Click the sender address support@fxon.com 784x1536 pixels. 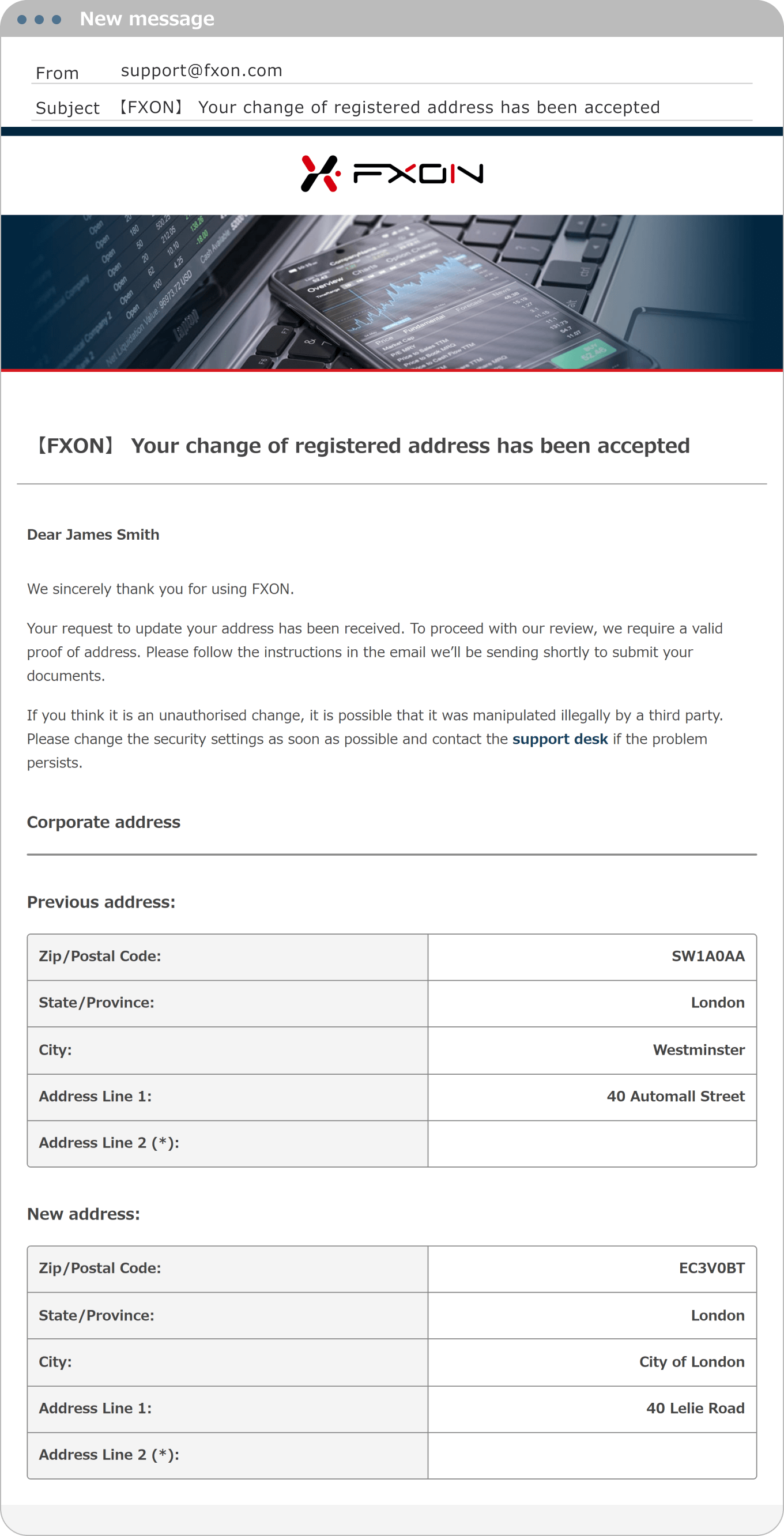tap(202, 70)
